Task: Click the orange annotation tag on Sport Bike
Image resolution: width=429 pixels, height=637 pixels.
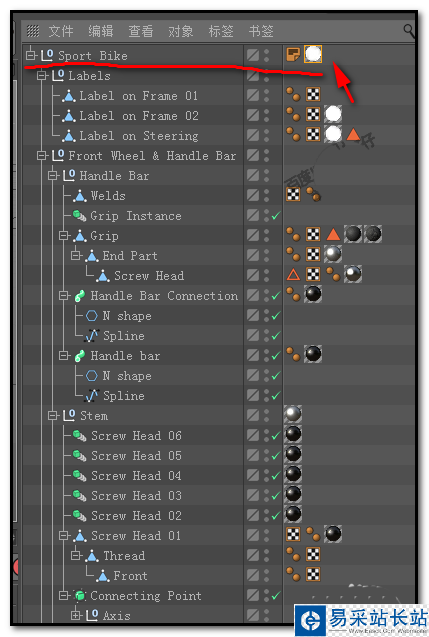Action: pos(293,54)
